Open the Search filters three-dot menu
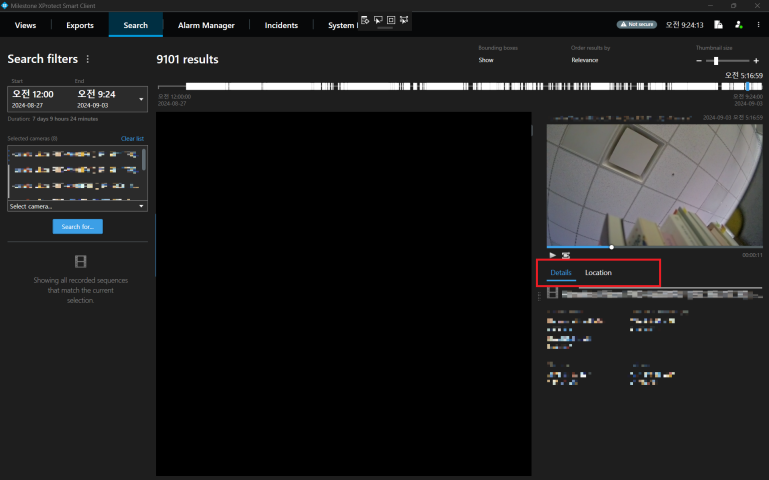The height and width of the screenshot is (480, 769). [88, 59]
